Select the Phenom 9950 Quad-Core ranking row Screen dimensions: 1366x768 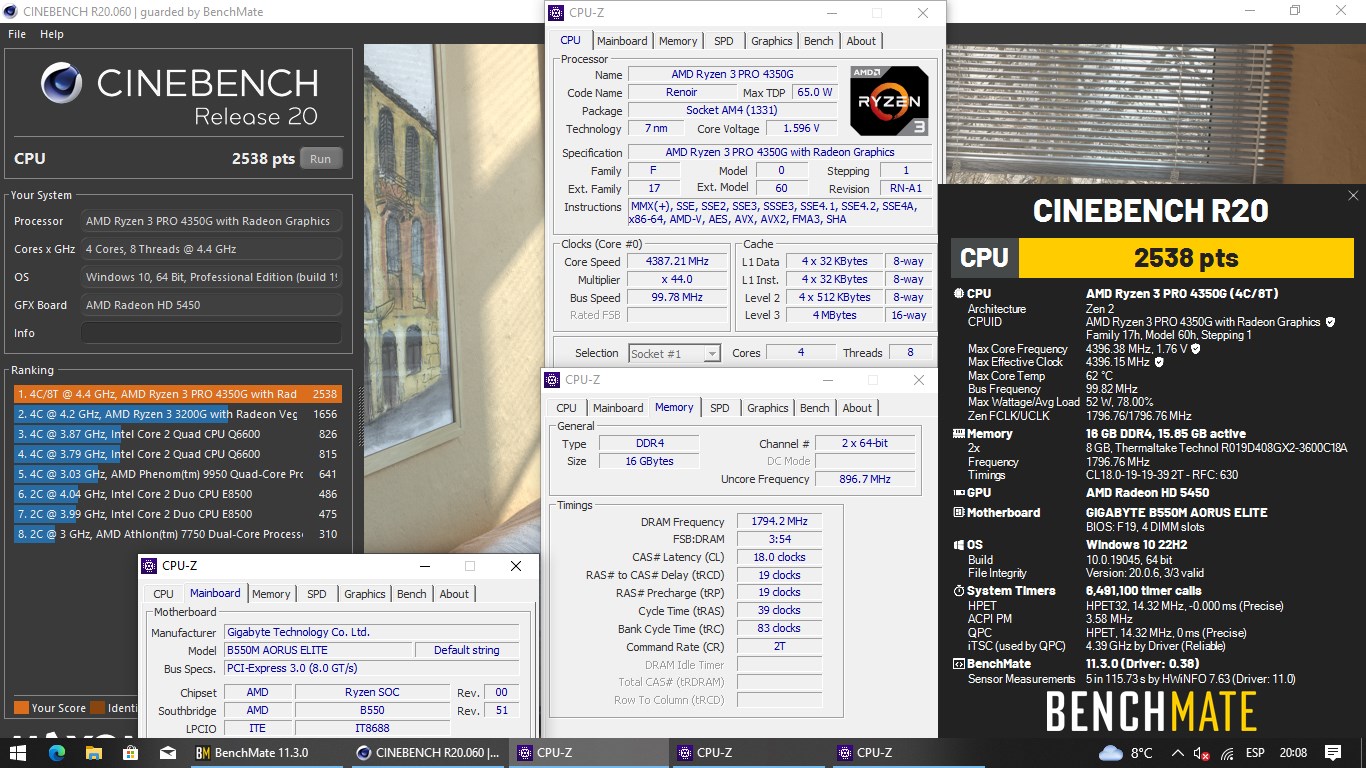tap(177, 474)
